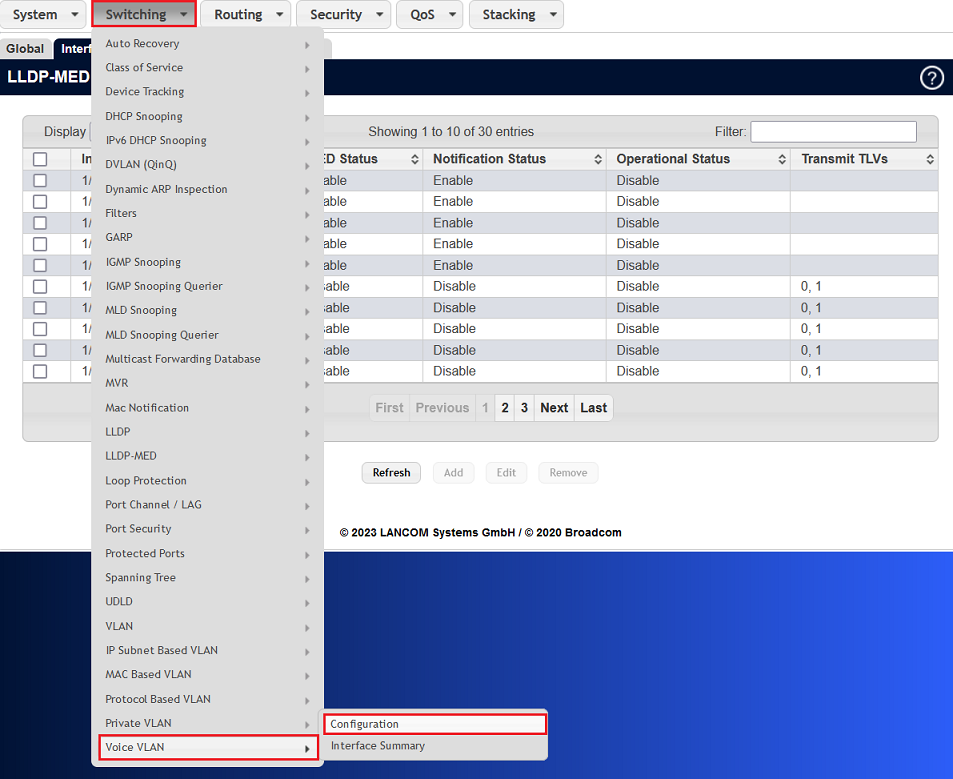
Task: Open the help icon in the title bar
Action: click(x=931, y=77)
